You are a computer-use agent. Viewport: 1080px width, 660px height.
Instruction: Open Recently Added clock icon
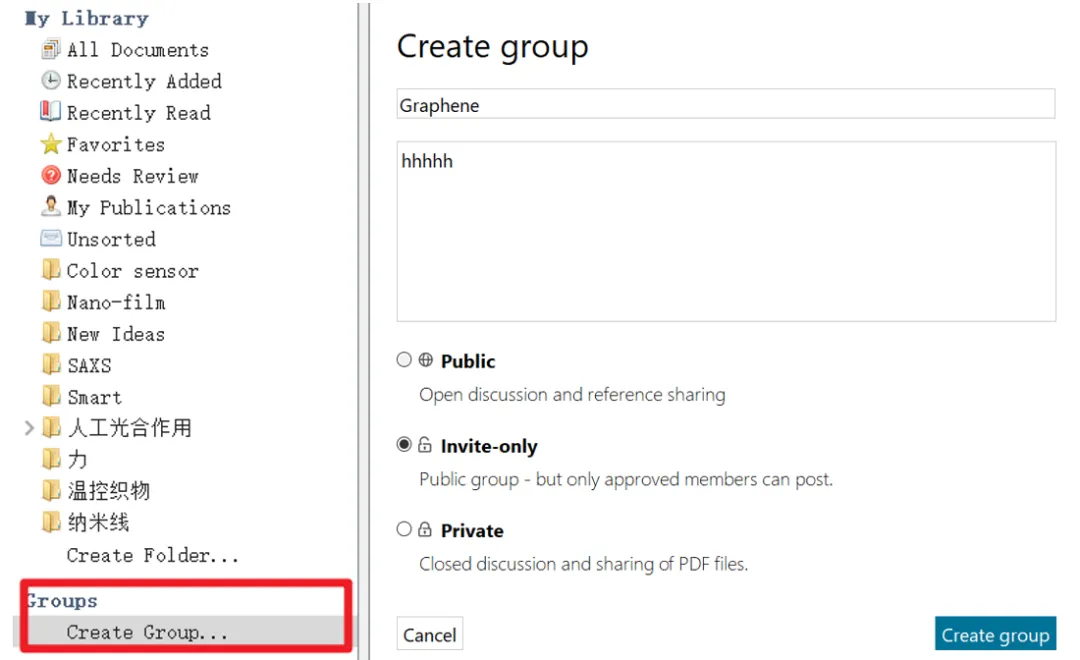coord(51,81)
